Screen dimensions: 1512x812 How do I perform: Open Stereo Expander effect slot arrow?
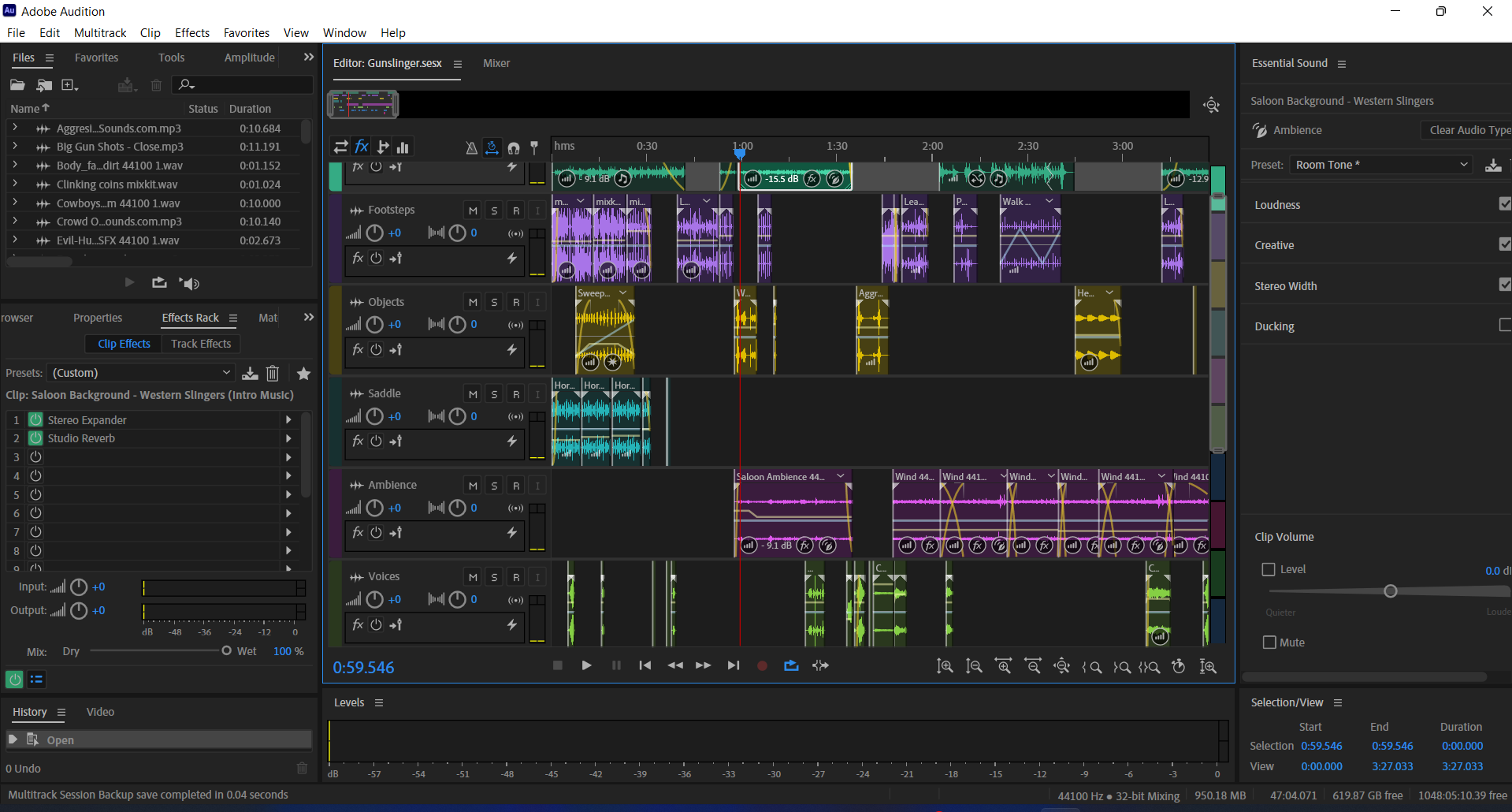point(288,419)
